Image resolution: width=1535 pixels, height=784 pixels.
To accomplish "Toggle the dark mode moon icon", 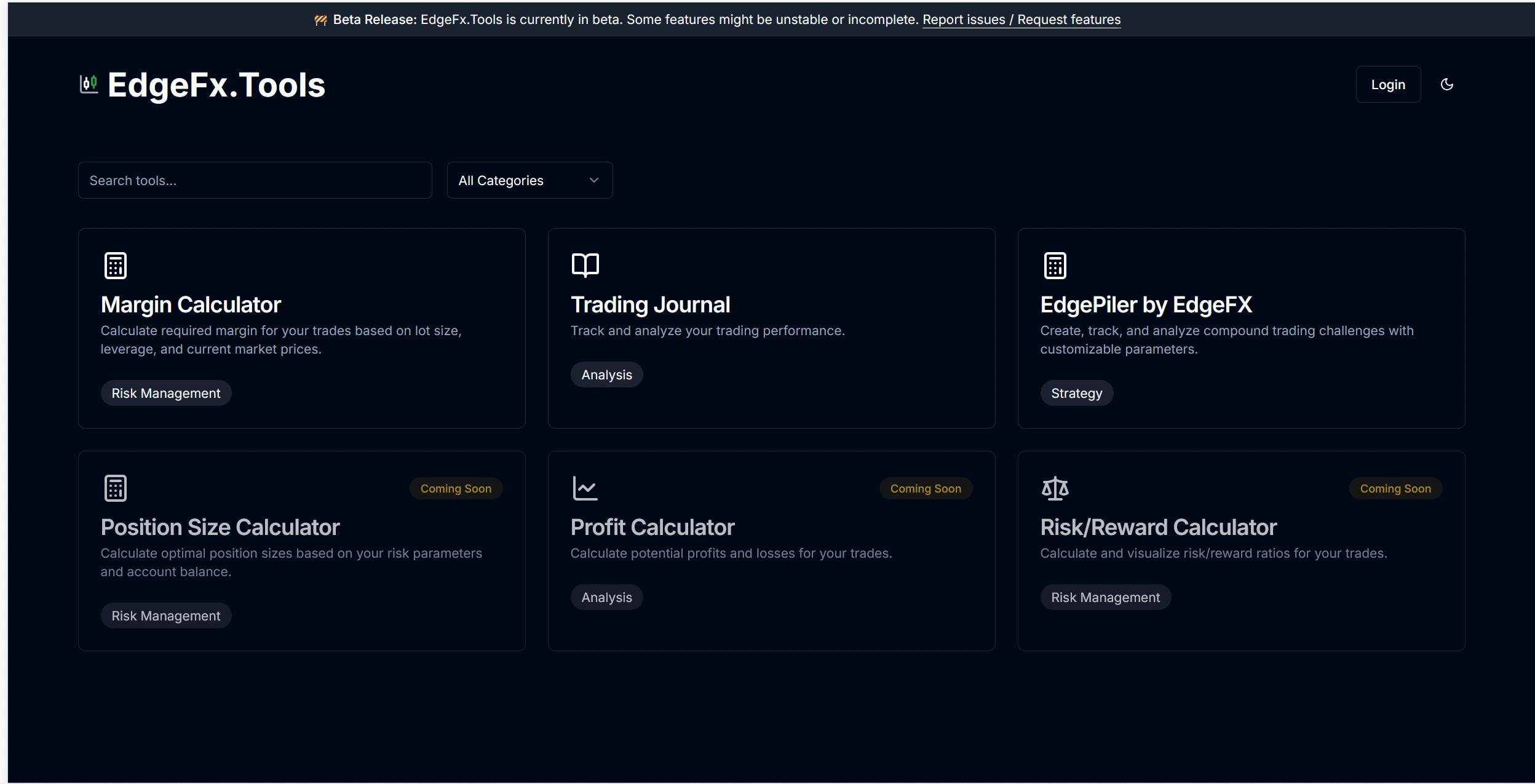I will [1446, 84].
